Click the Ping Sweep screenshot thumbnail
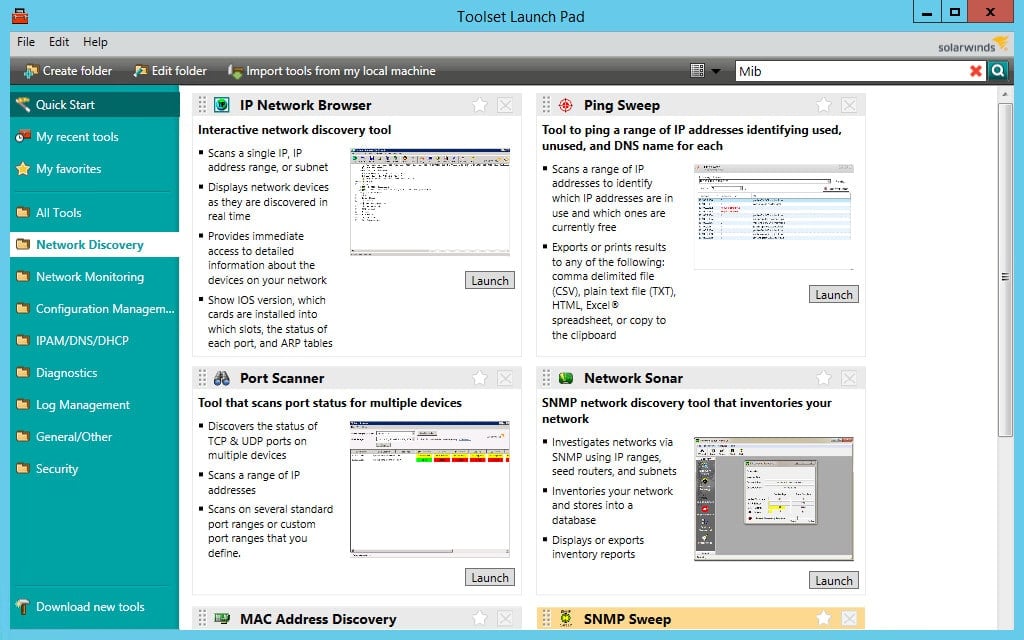The height and width of the screenshot is (640, 1024). coord(774,216)
